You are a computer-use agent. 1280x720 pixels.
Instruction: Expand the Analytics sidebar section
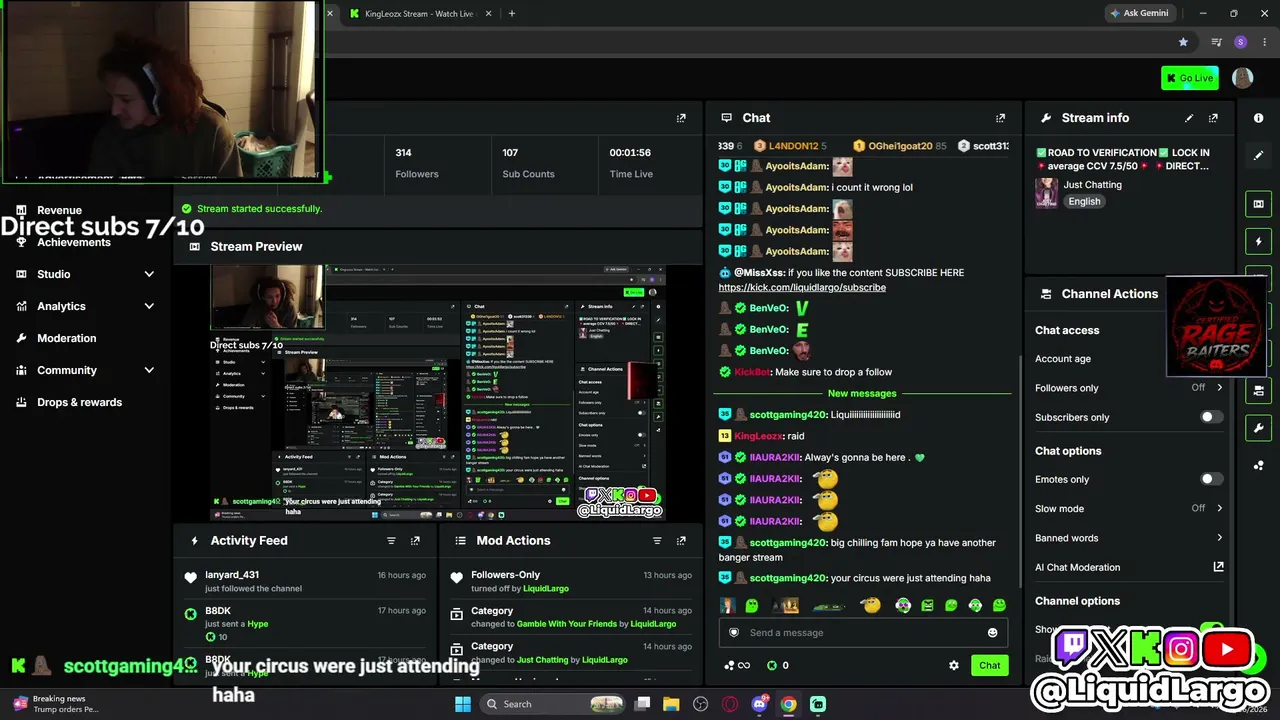tap(85, 306)
